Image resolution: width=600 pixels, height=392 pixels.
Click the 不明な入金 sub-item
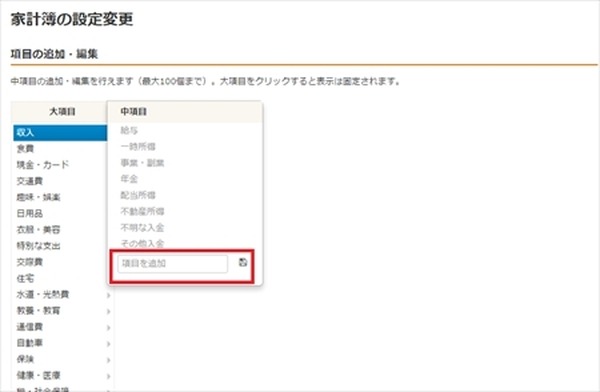tap(142, 228)
